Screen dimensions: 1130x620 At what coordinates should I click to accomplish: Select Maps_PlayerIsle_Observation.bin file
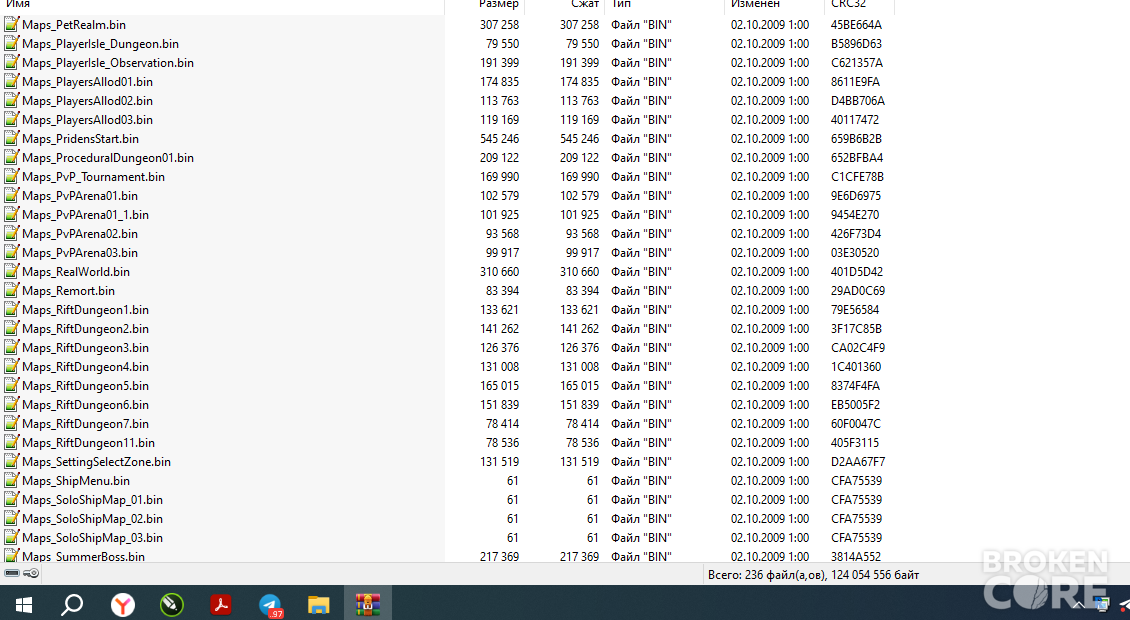108,63
